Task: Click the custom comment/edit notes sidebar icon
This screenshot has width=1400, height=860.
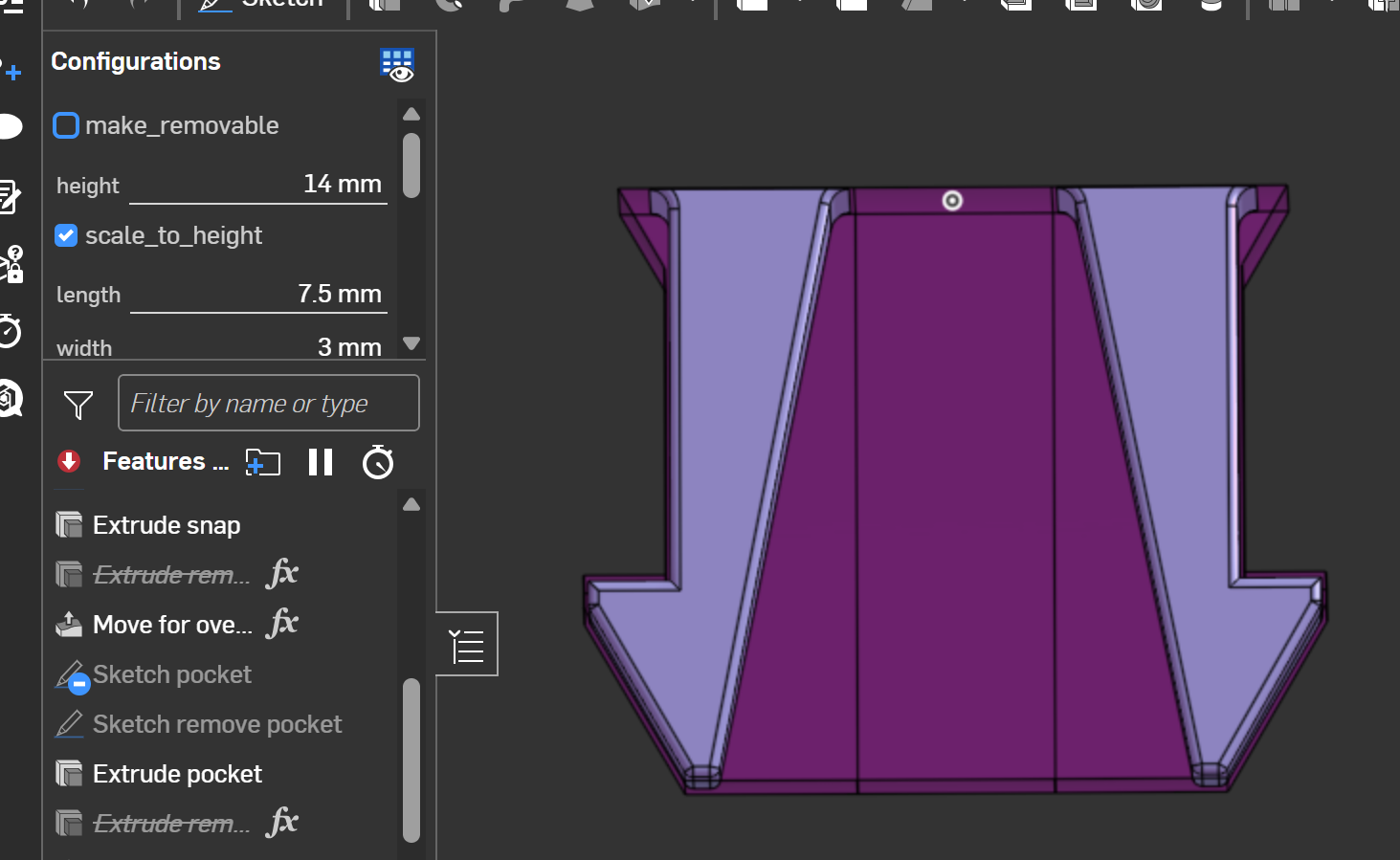Action: (x=10, y=195)
